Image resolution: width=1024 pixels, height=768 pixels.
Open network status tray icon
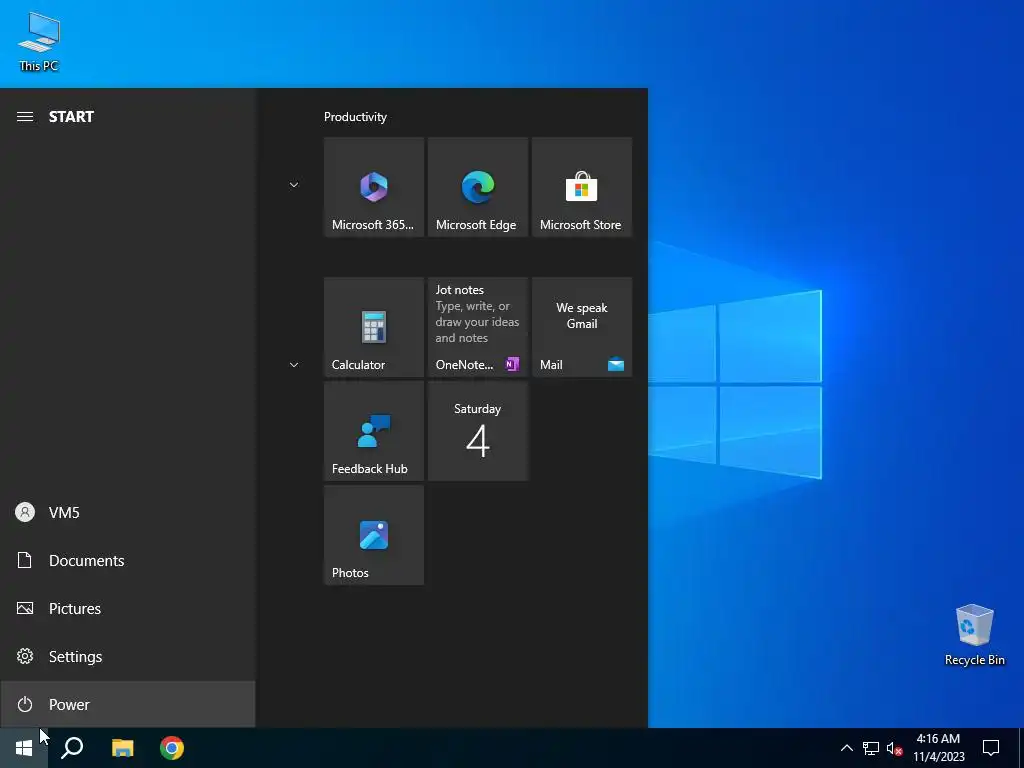point(871,748)
